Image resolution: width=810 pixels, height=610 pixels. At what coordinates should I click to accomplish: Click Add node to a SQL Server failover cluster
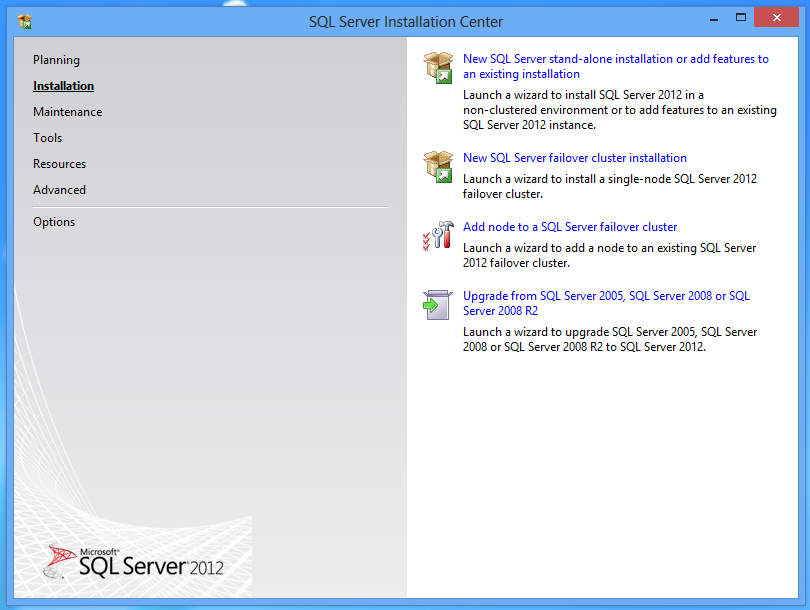570,227
